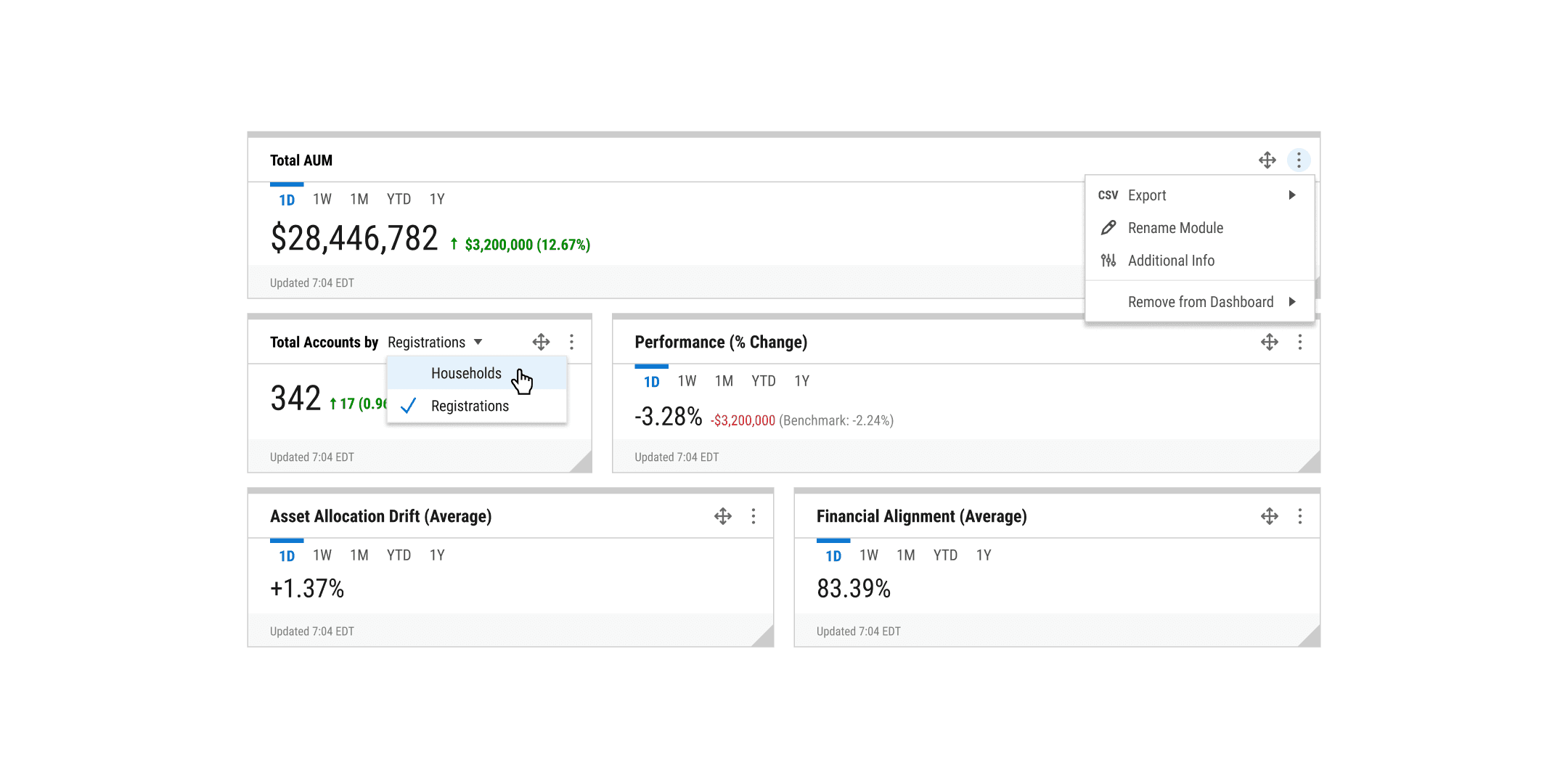Expand the Remove from Dashboard submenu
This screenshot has height=784, width=1568.
1291,302
